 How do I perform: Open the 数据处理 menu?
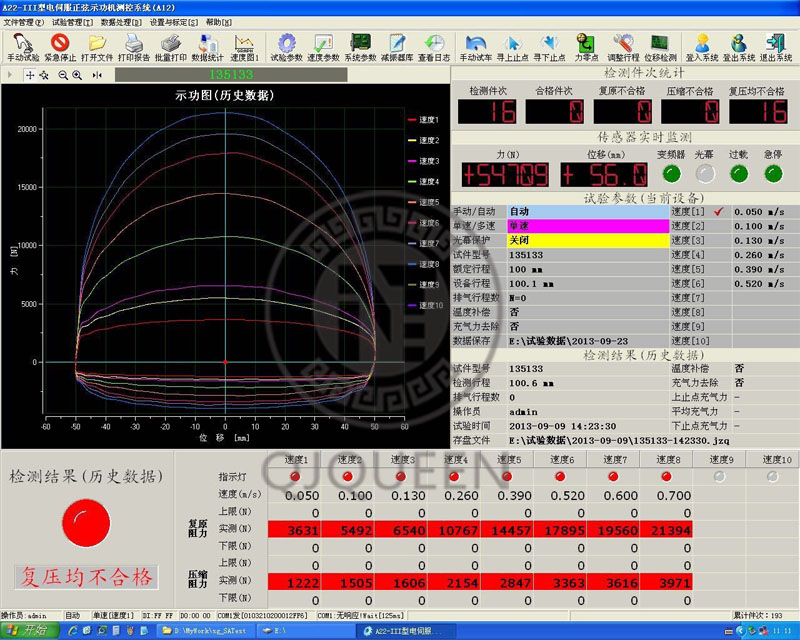click(x=121, y=21)
